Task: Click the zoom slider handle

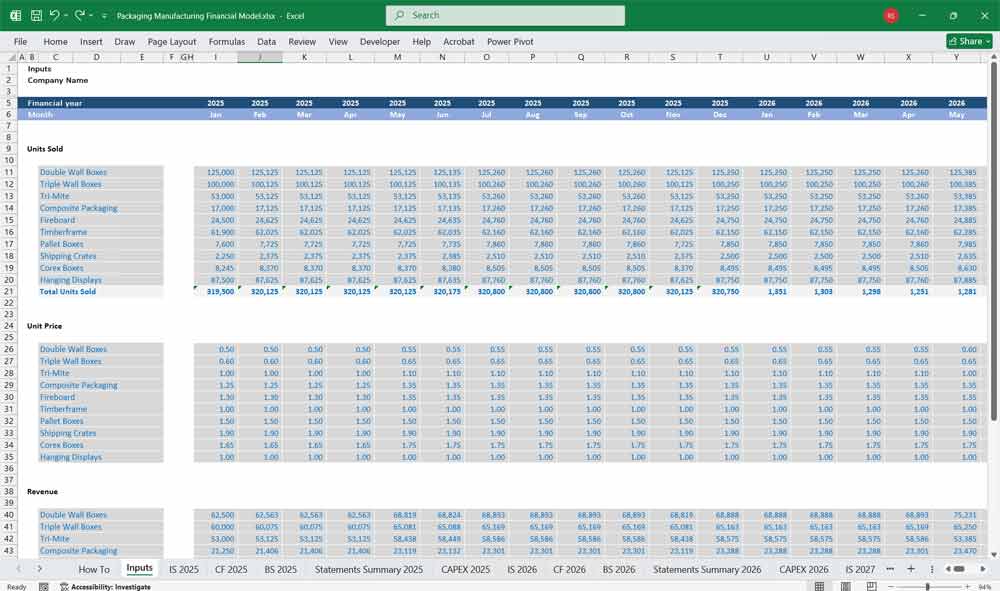Action: point(927,587)
